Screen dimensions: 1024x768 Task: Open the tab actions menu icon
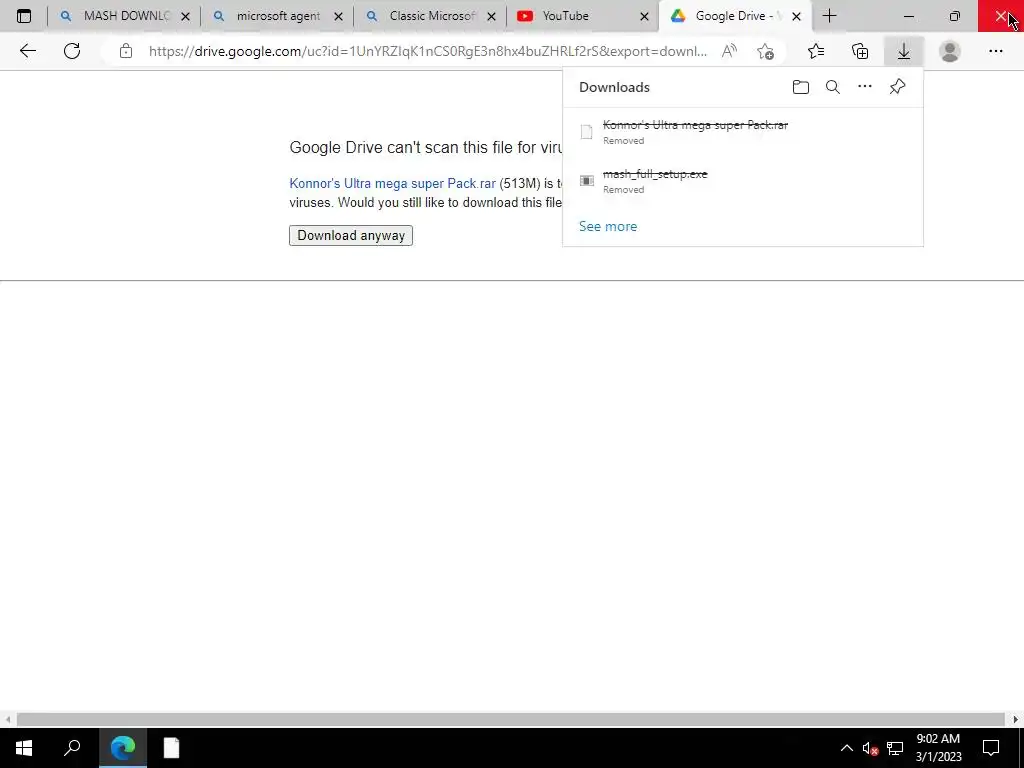pos(24,16)
